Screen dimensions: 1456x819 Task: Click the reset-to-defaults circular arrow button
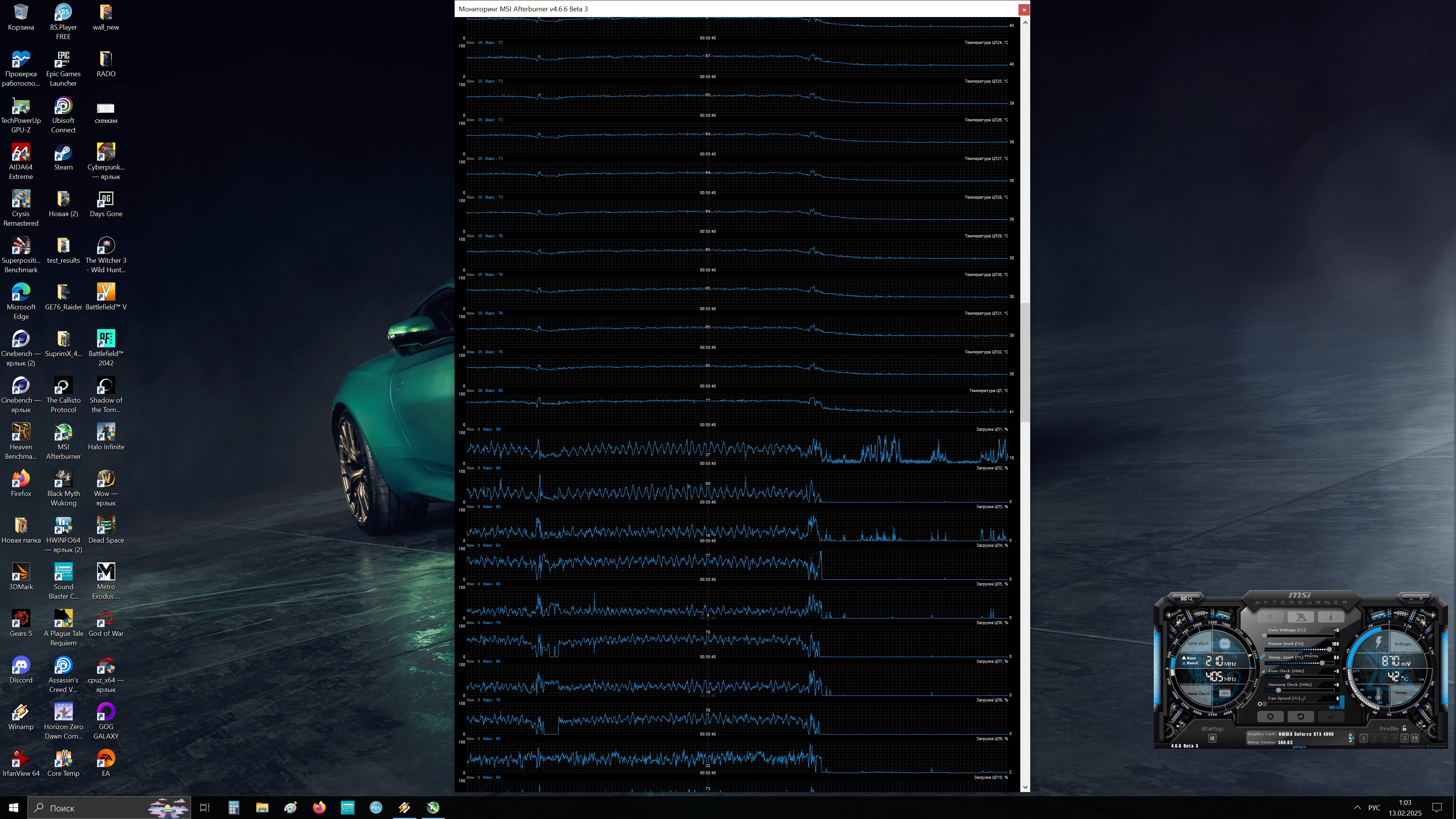1301,716
